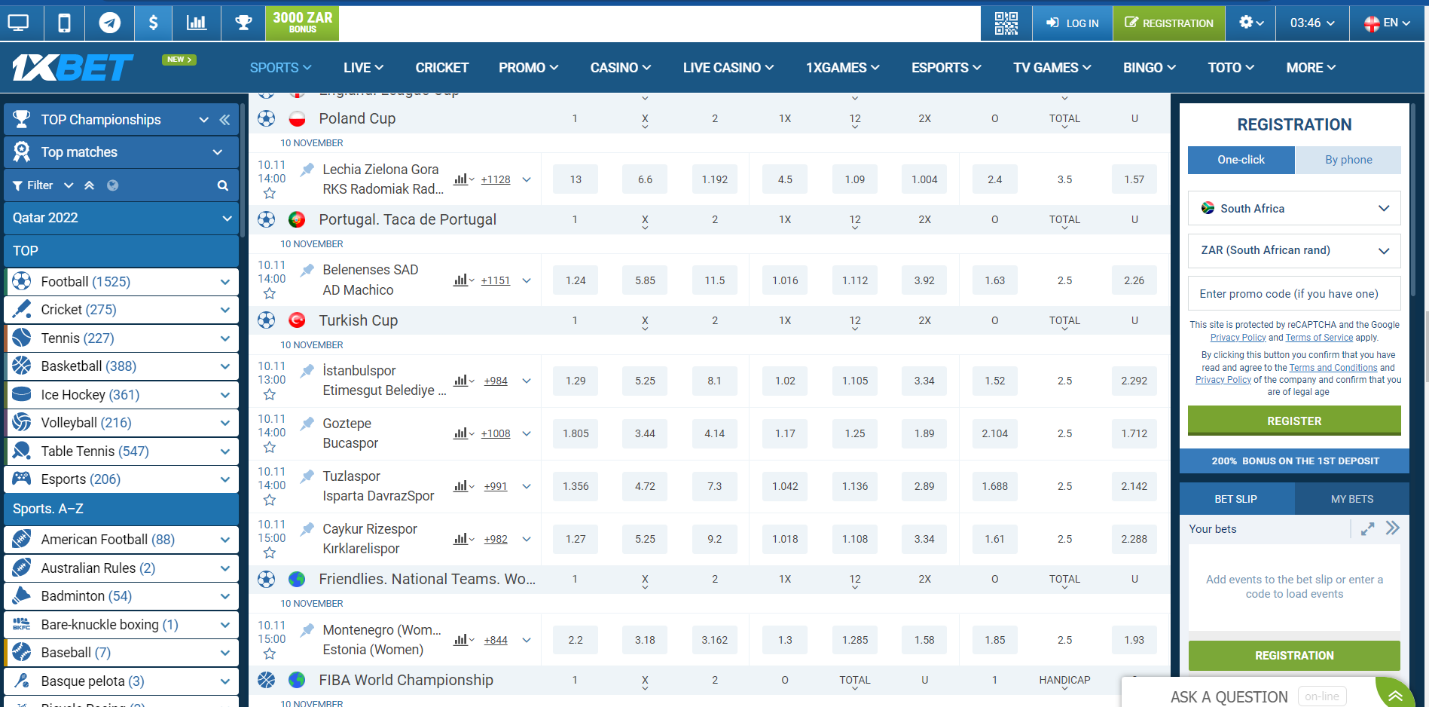Toggle favorite star for Belenenses SAD match

(269, 293)
